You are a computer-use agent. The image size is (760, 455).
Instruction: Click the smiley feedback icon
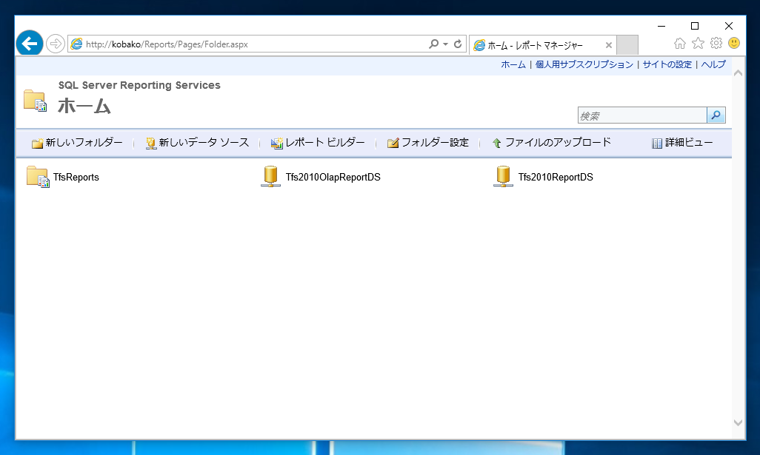click(734, 44)
